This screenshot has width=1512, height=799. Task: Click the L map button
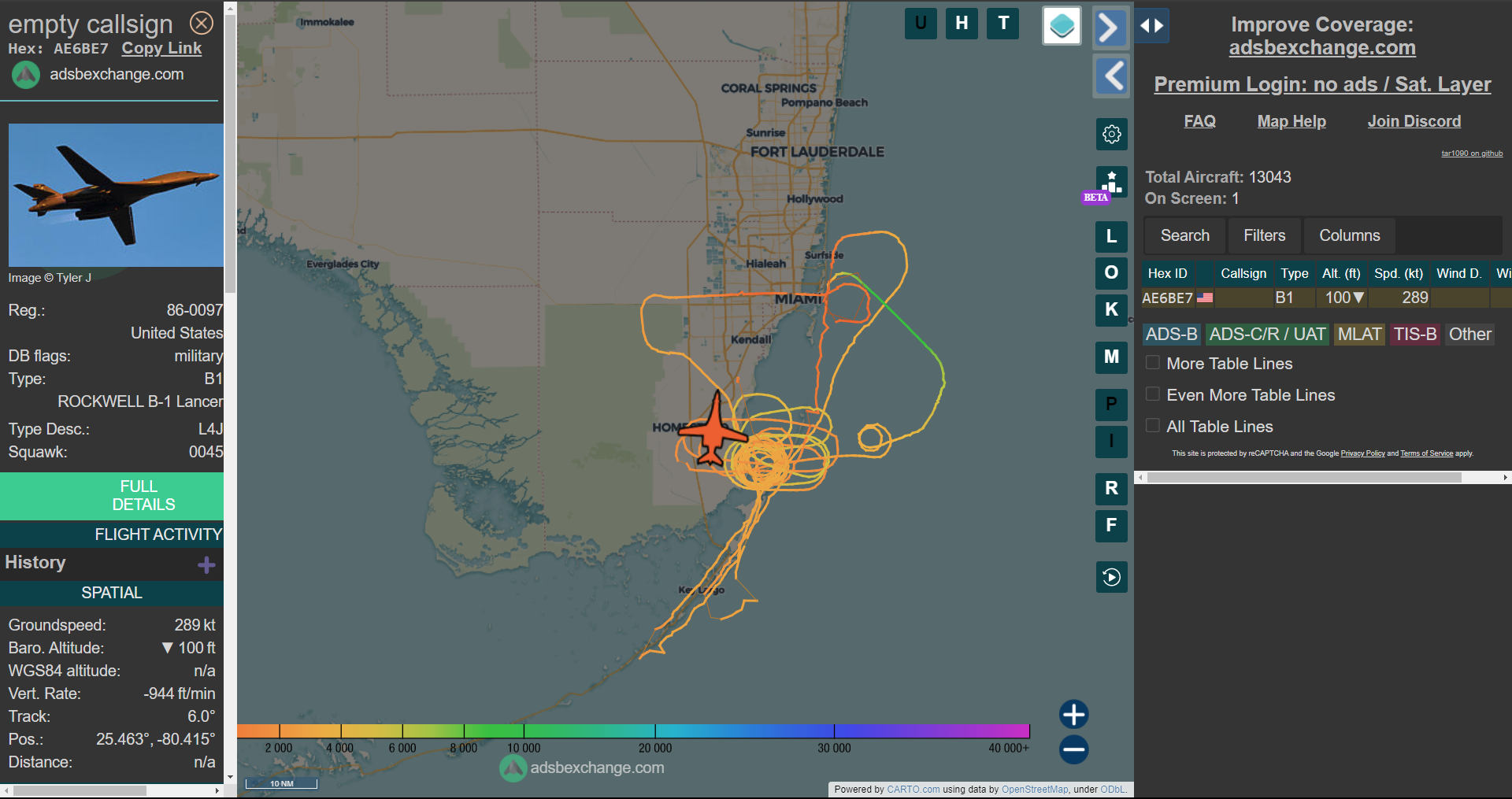(x=1111, y=236)
